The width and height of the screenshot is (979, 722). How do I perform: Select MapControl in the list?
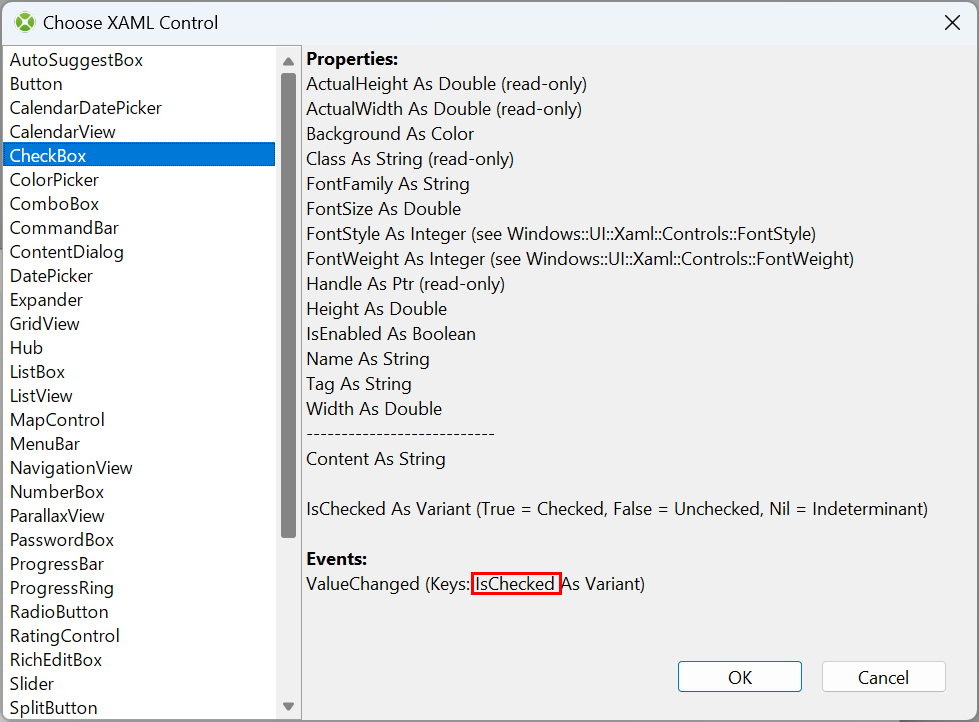click(139, 420)
